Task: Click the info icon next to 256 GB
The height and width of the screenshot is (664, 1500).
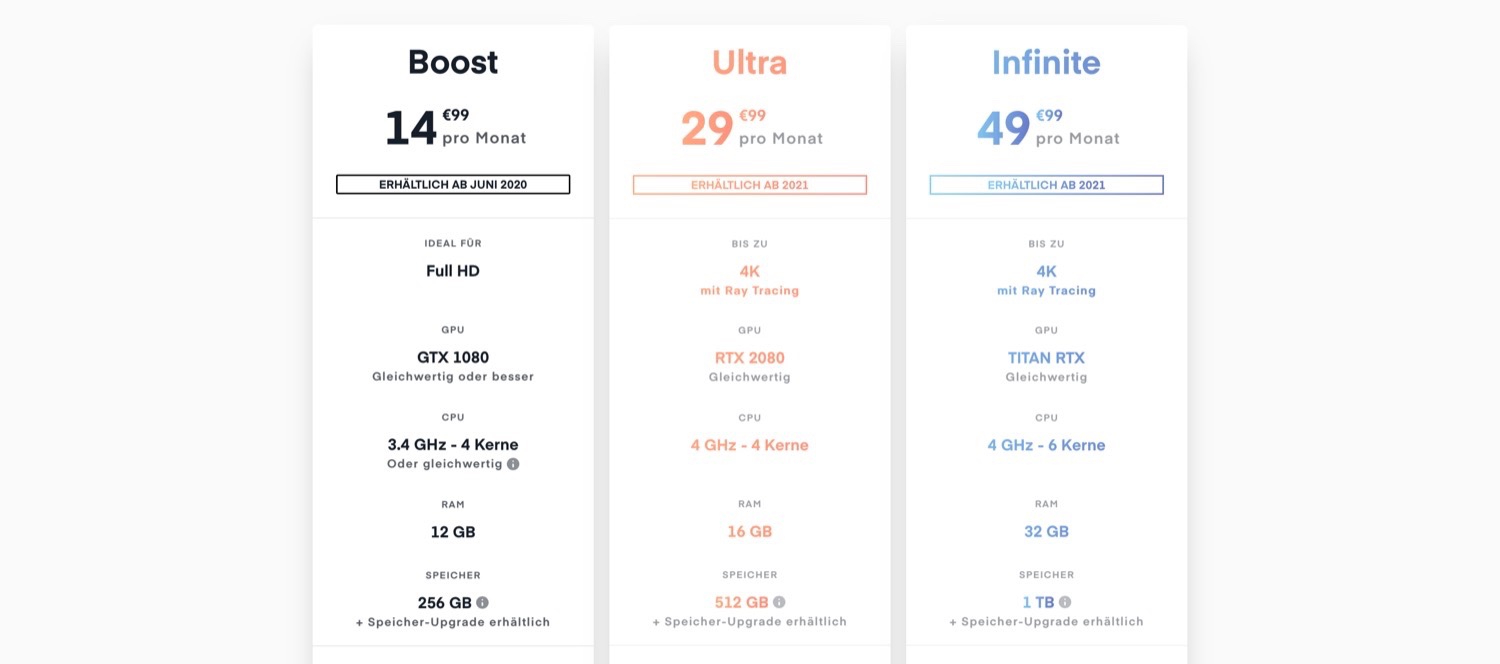Action: click(x=482, y=603)
